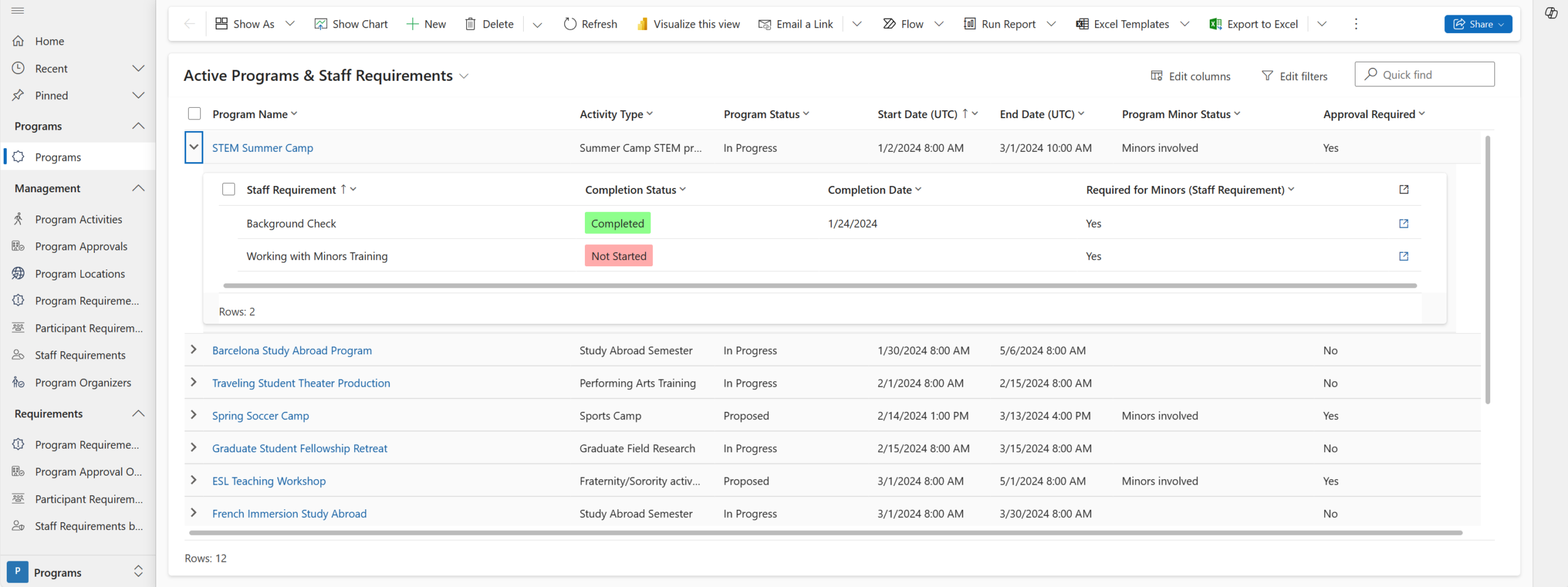This screenshot has width=1568, height=587.
Task: Click Export to Excel
Action: [x=1254, y=24]
